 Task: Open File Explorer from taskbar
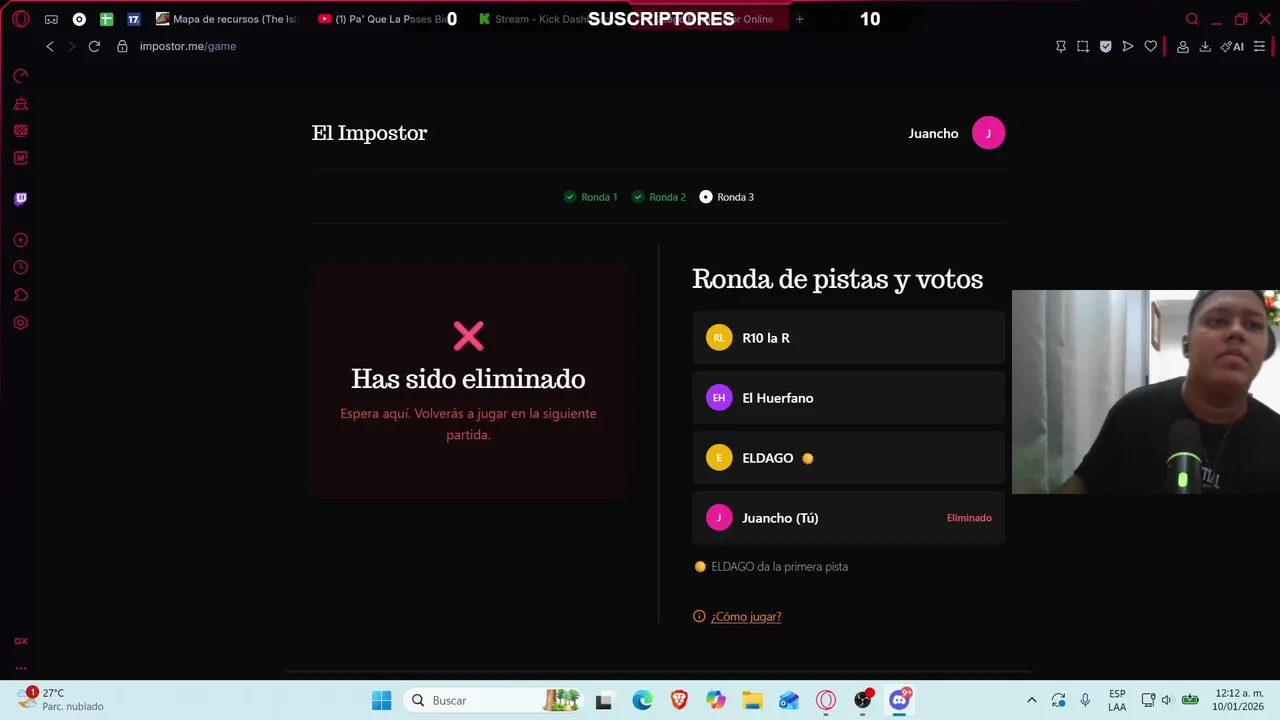pos(752,701)
